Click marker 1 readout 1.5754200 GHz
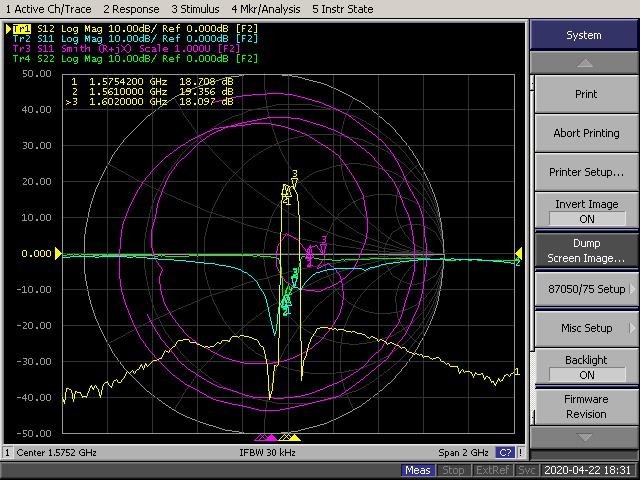 (x=152, y=82)
